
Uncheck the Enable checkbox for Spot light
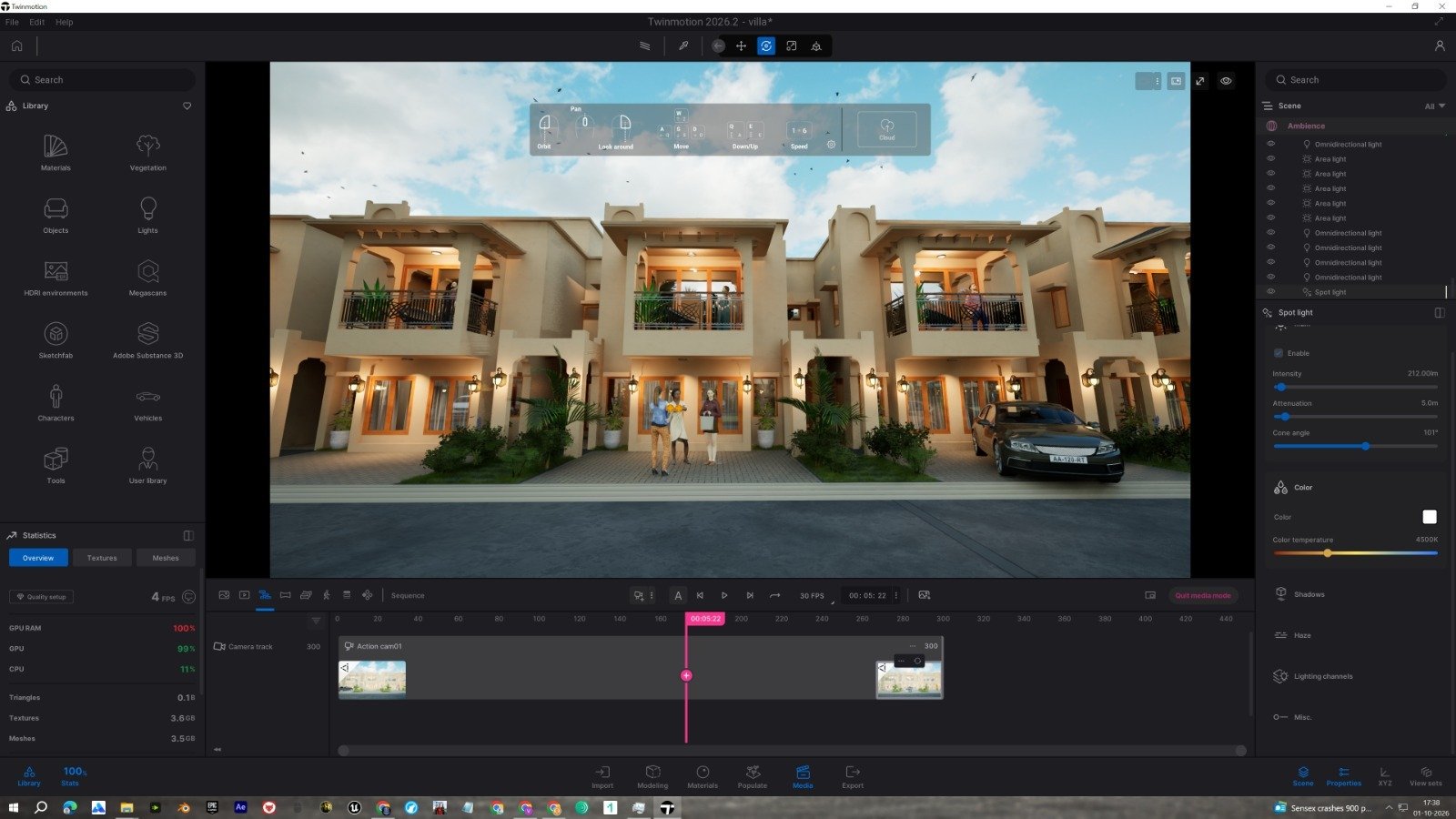click(x=1279, y=353)
